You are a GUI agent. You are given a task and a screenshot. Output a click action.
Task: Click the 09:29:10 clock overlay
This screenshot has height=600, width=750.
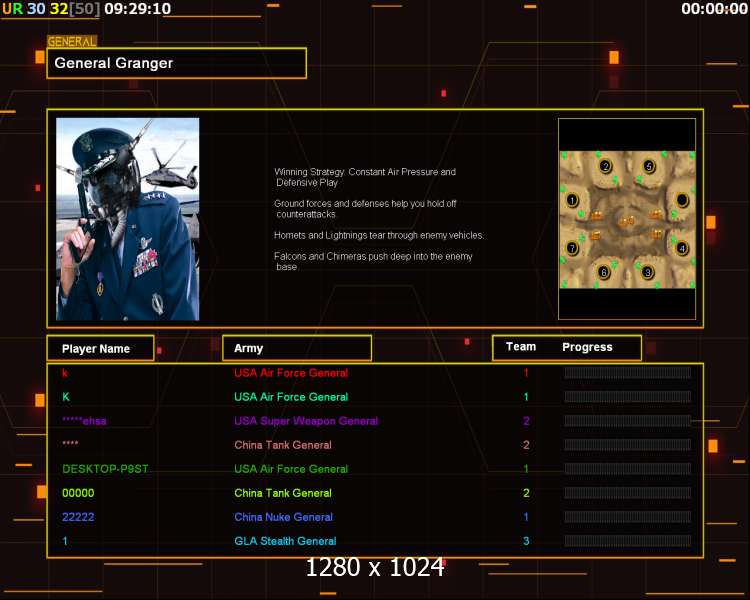tap(138, 9)
